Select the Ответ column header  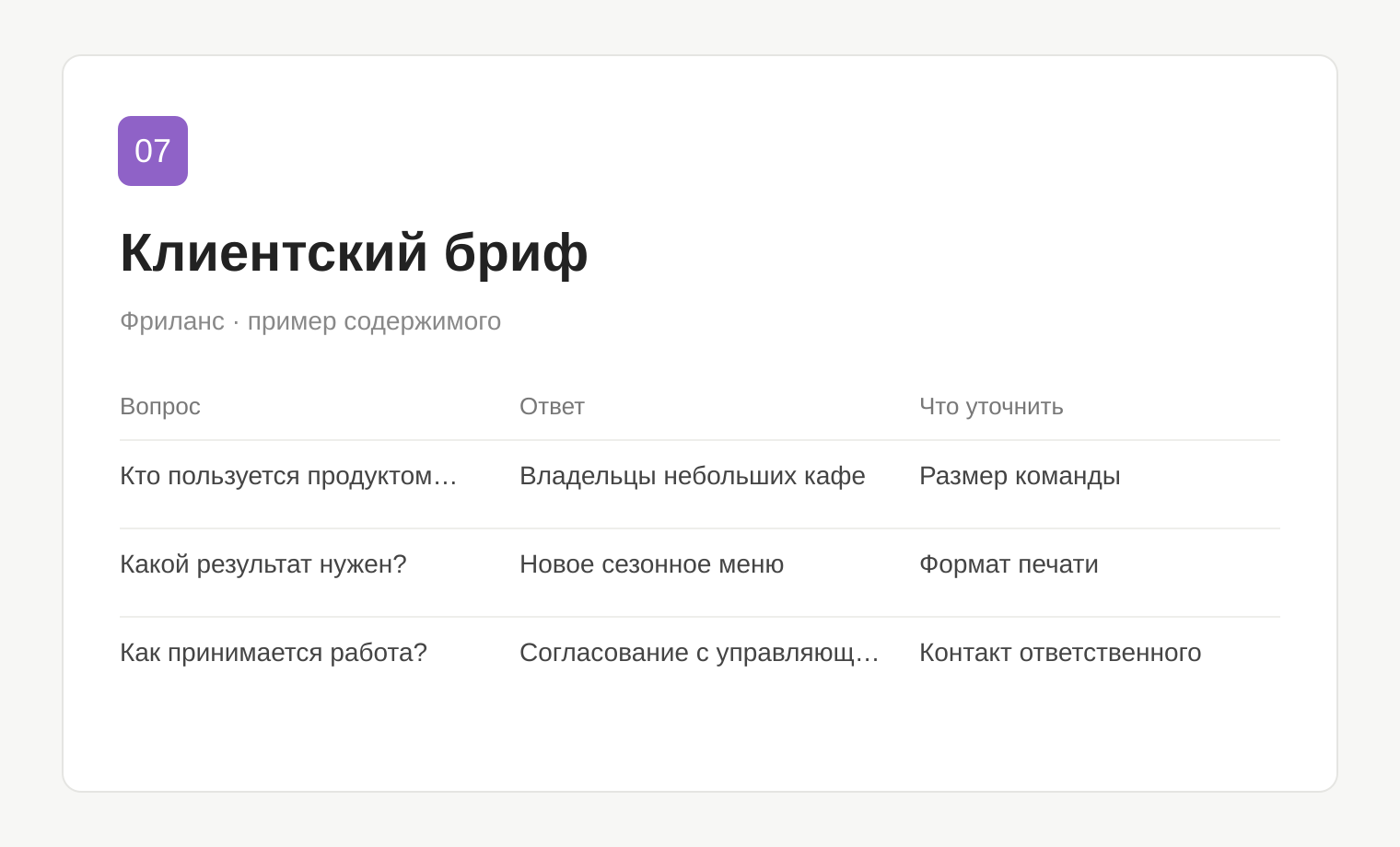click(x=552, y=406)
